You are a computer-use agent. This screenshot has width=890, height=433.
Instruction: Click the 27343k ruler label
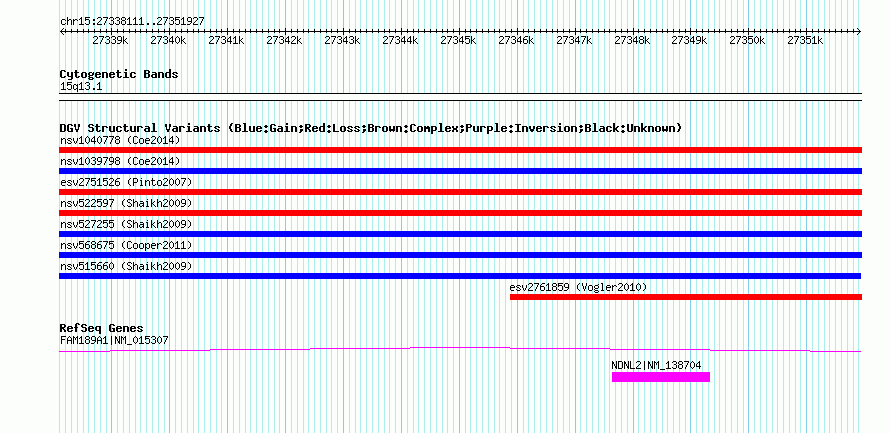(342, 40)
